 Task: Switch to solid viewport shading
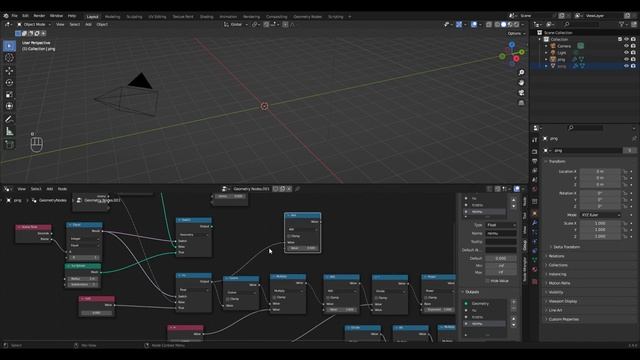tap(504, 24)
